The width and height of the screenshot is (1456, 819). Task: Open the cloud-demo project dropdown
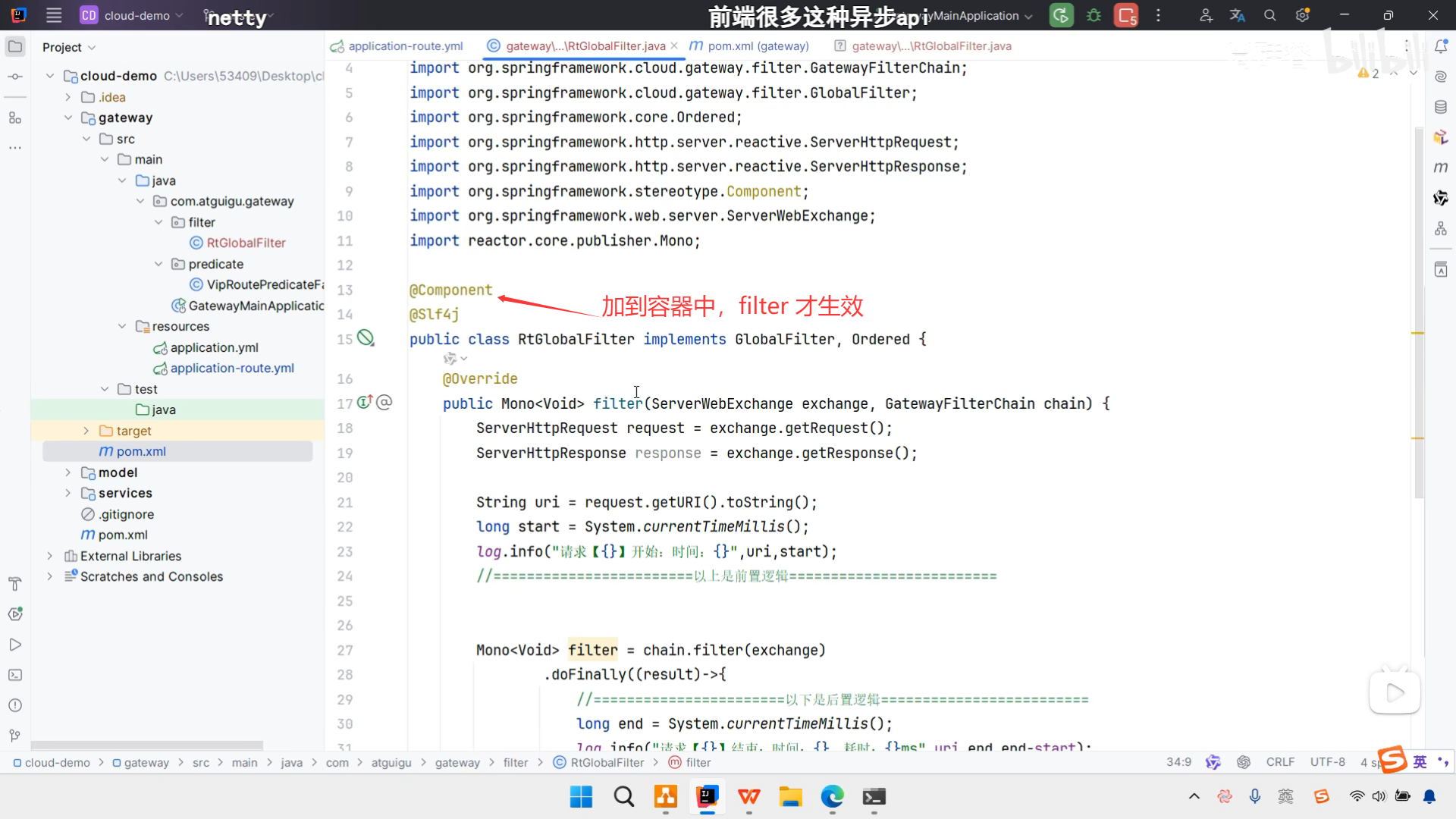pyautogui.click(x=136, y=15)
